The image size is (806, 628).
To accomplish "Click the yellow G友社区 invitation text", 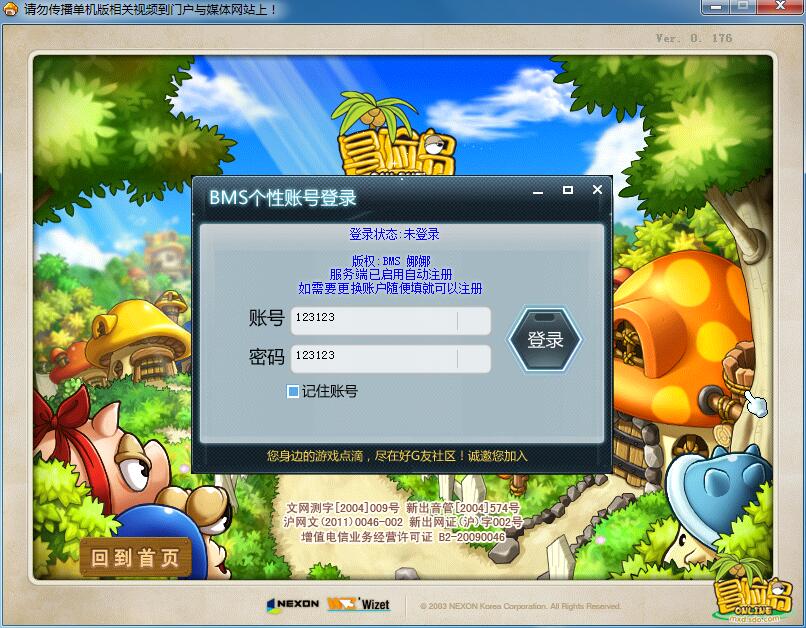I will pos(396,456).
